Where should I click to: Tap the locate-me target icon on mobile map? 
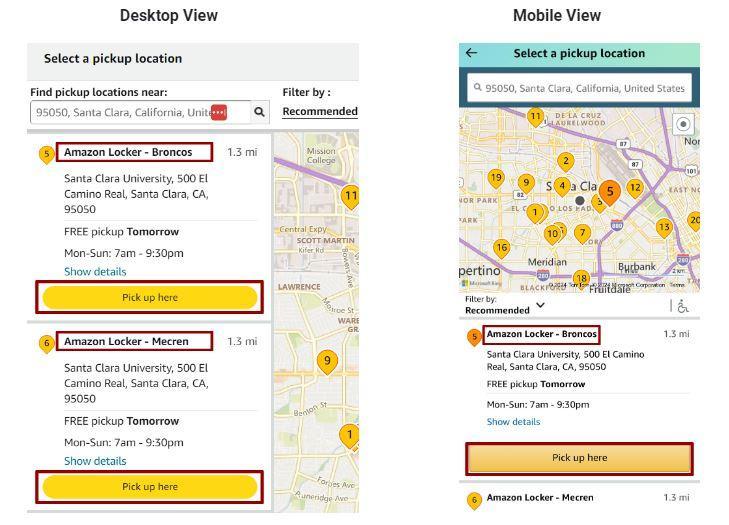coord(683,124)
